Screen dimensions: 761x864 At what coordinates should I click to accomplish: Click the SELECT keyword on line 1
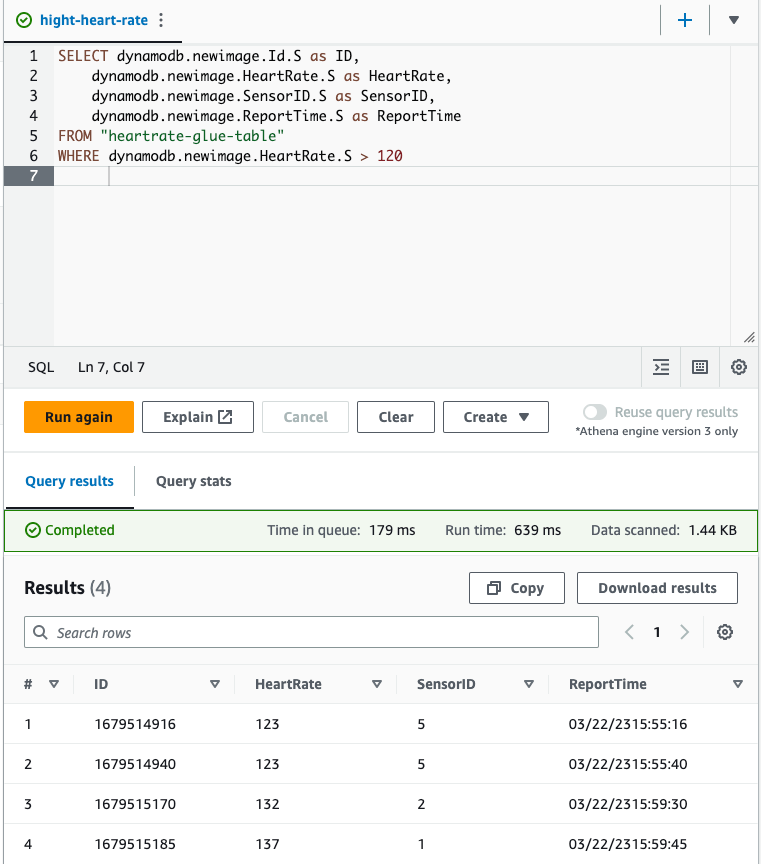coord(83,56)
